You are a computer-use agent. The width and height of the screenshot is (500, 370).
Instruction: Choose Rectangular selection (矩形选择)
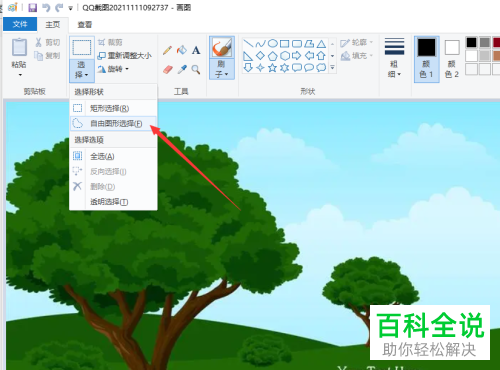113,108
